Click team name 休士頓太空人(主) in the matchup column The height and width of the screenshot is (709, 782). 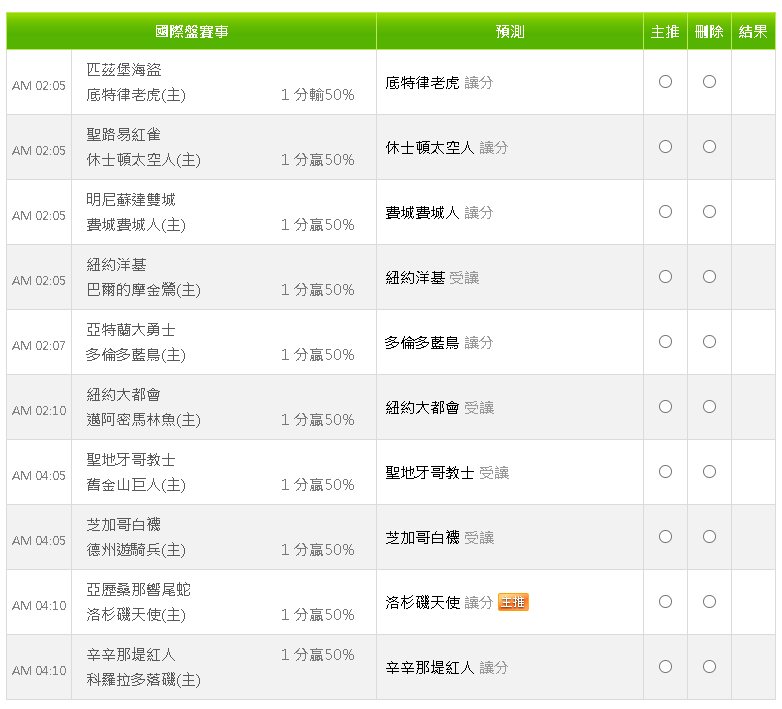tap(143, 160)
